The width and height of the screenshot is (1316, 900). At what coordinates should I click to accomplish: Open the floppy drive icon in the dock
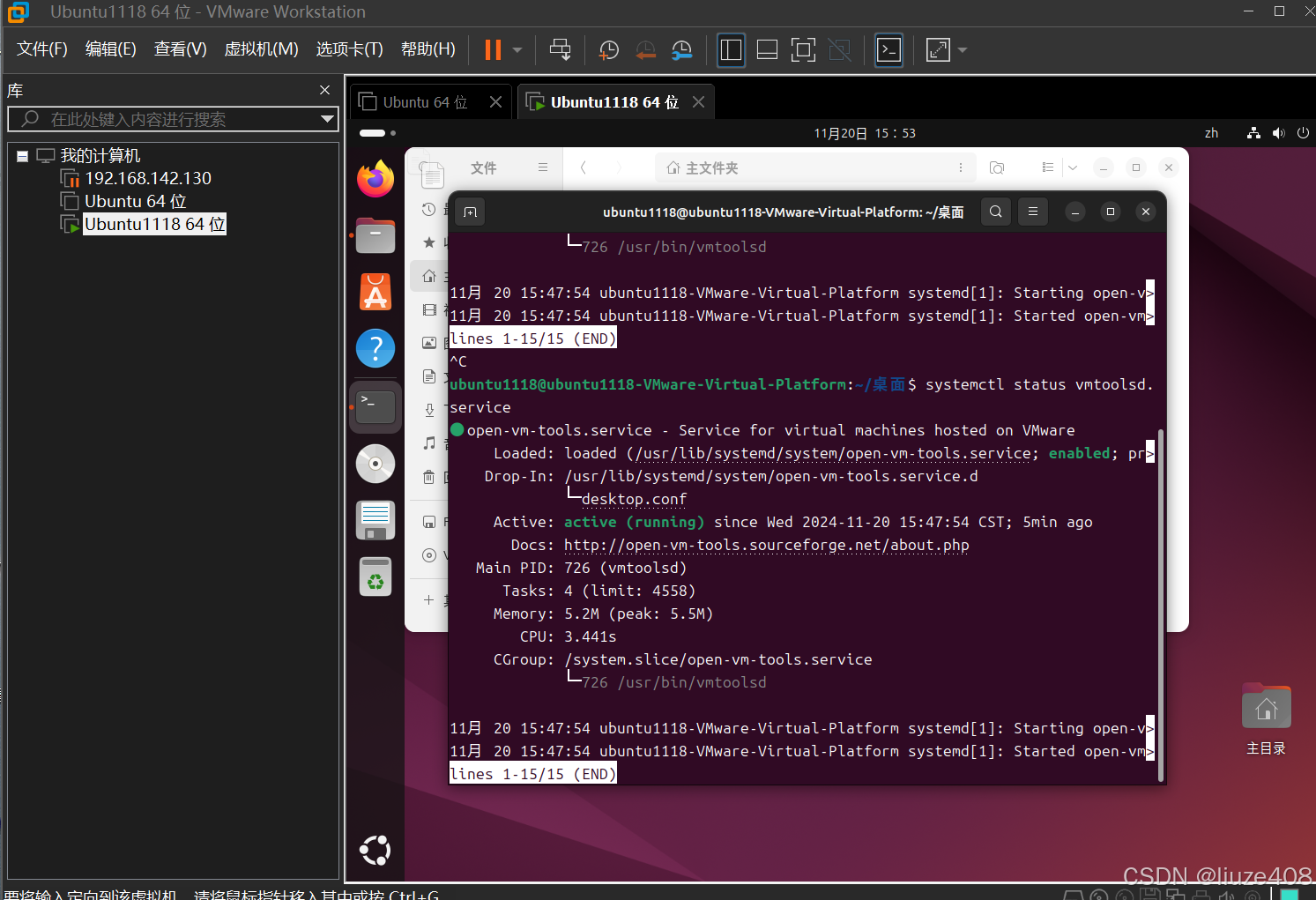coord(375,520)
